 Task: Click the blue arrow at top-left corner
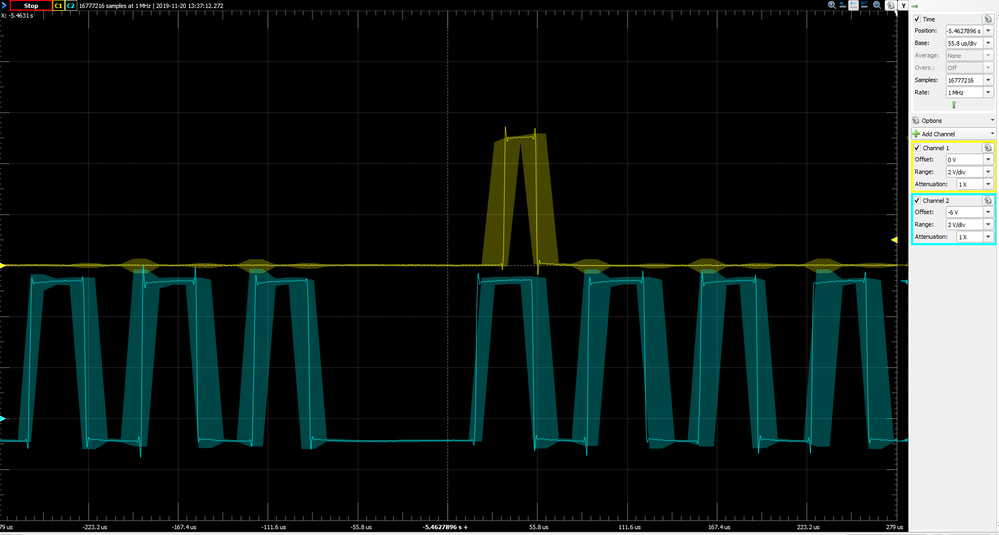point(3,6)
